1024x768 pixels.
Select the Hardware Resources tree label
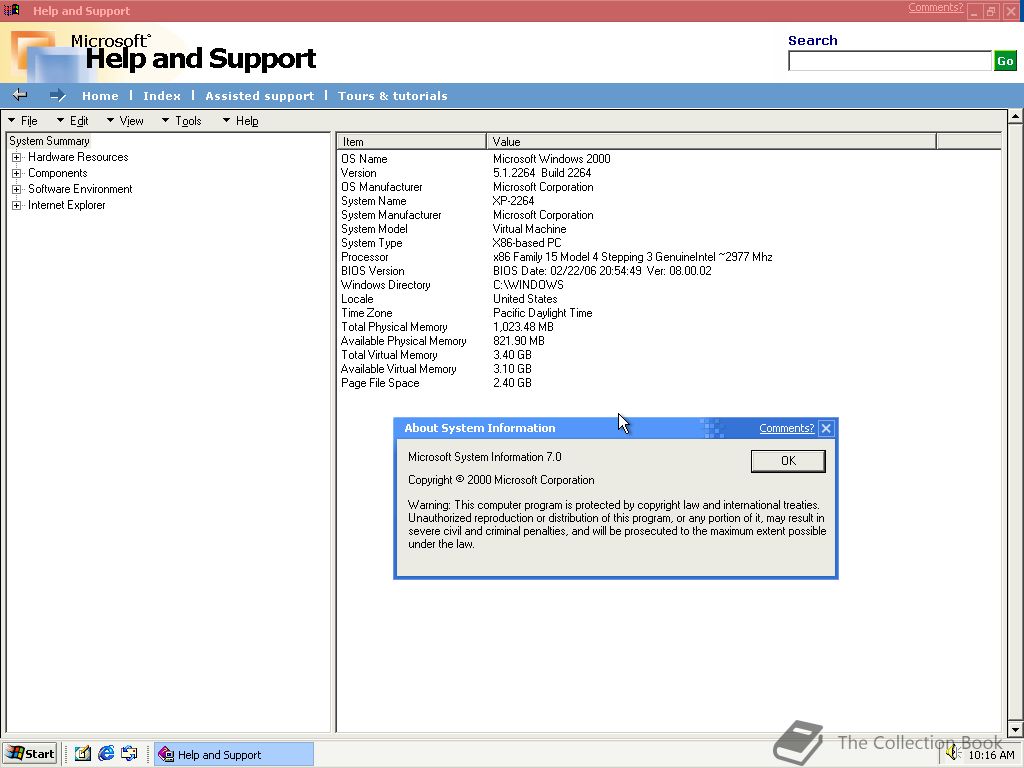click(78, 157)
